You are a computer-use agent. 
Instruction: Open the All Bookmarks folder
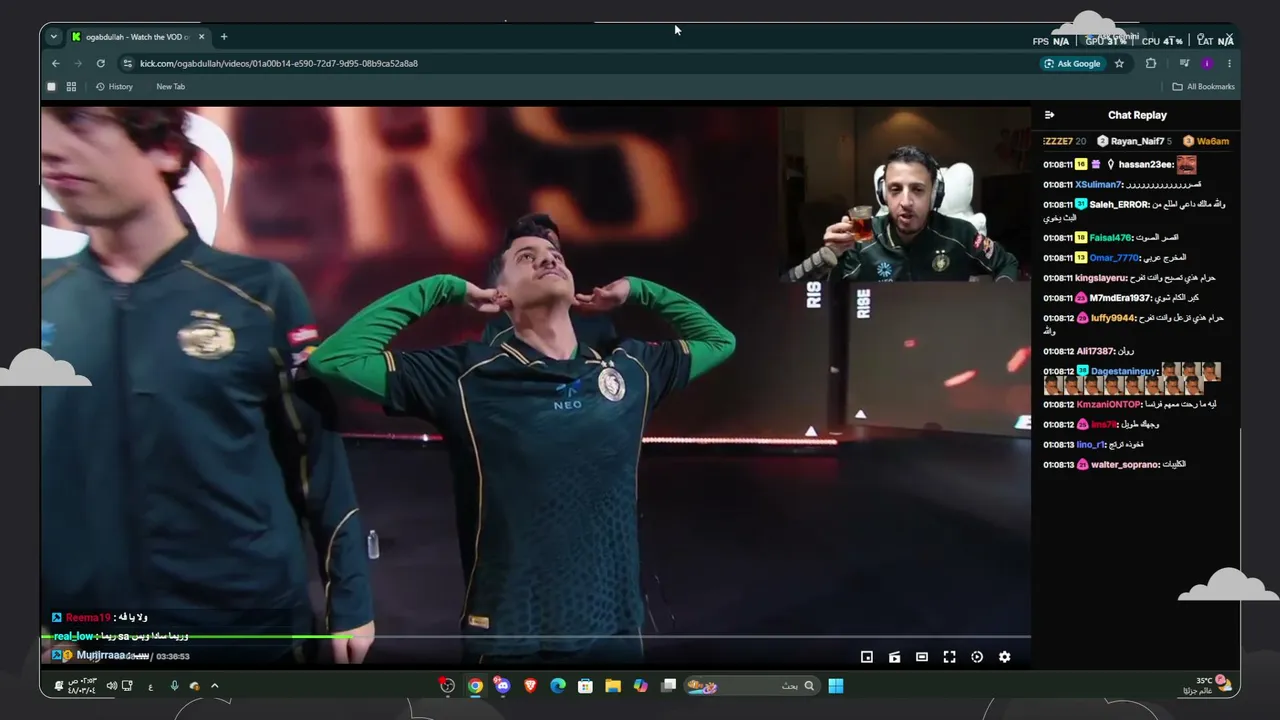coord(1203,87)
